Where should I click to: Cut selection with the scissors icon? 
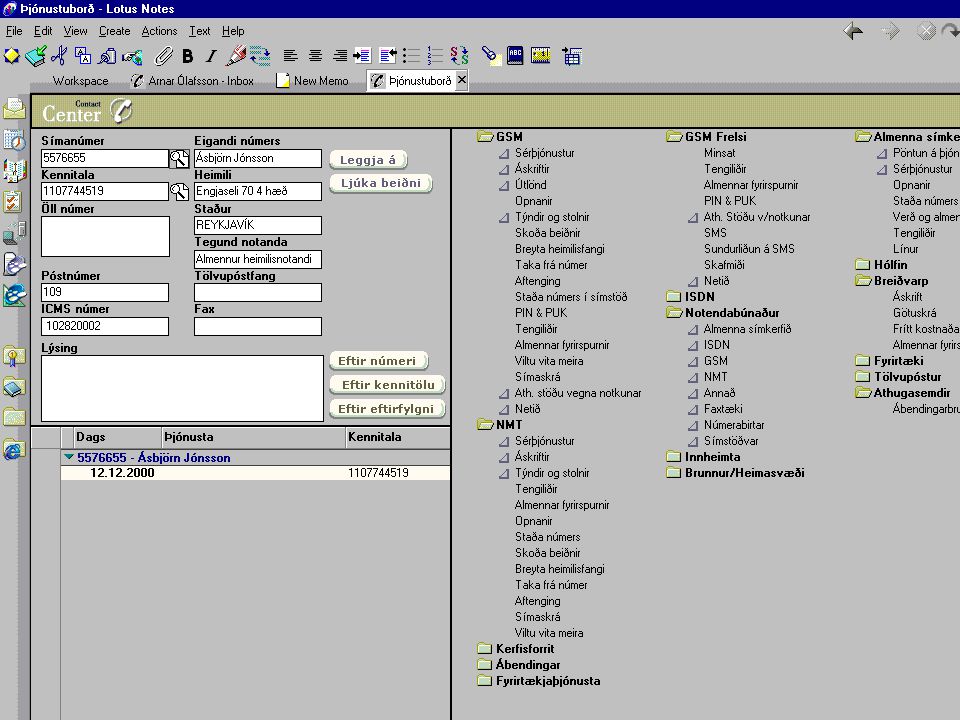pyautogui.click(x=59, y=56)
